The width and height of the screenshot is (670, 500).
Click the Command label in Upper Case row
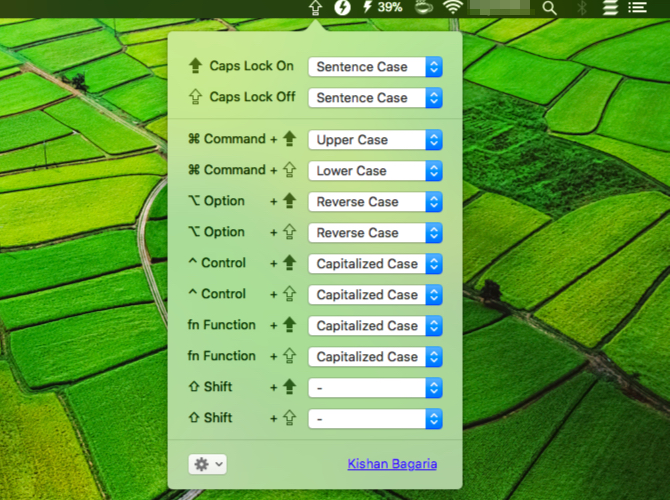pyautogui.click(x=227, y=139)
